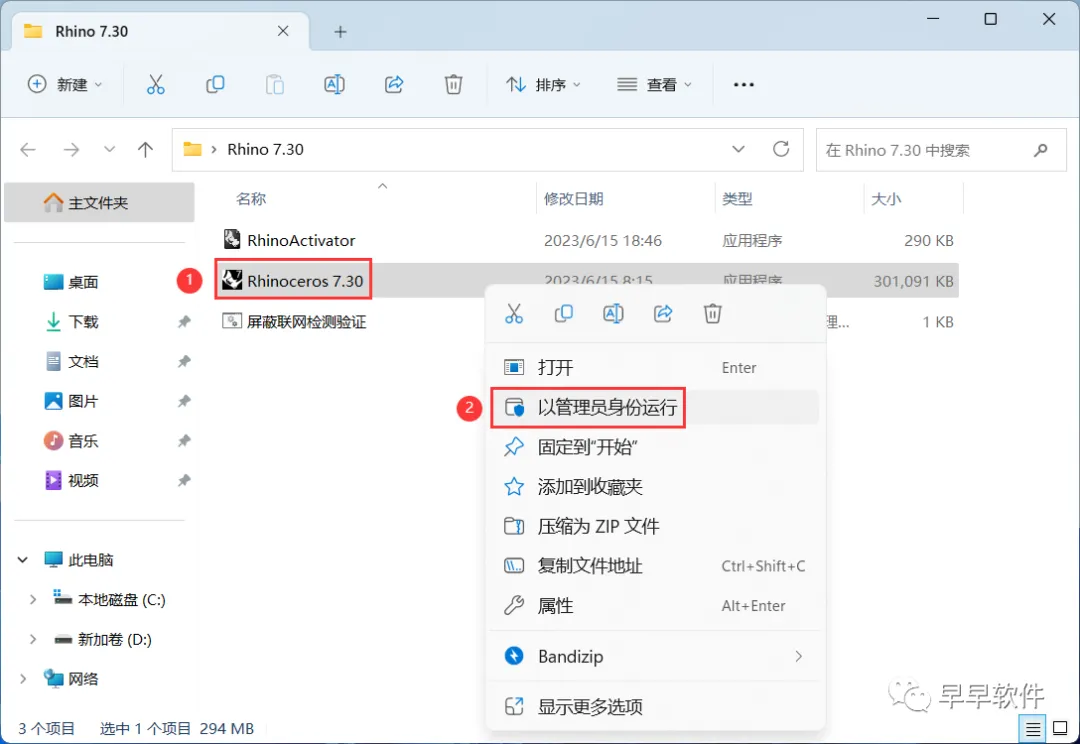Switch to details view in the status bar
Screen dimensions: 1080x744
(1032, 728)
